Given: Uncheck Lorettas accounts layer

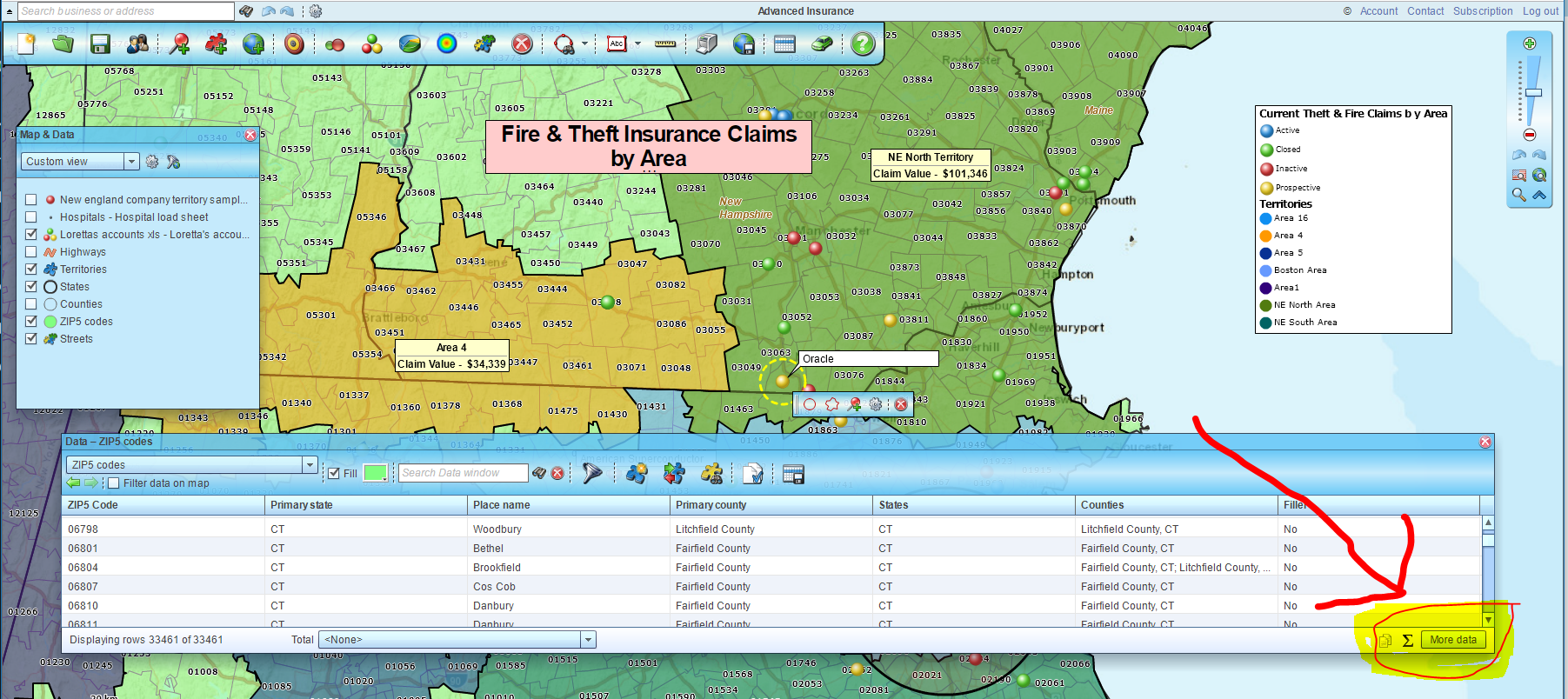Looking at the screenshot, I should pos(31,235).
